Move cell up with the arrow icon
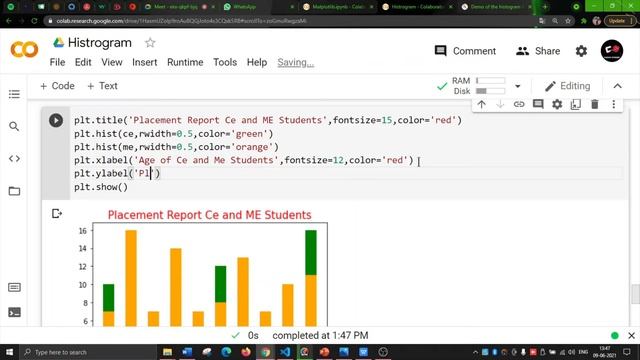Image resolution: width=640 pixels, height=360 pixels. coord(482,104)
